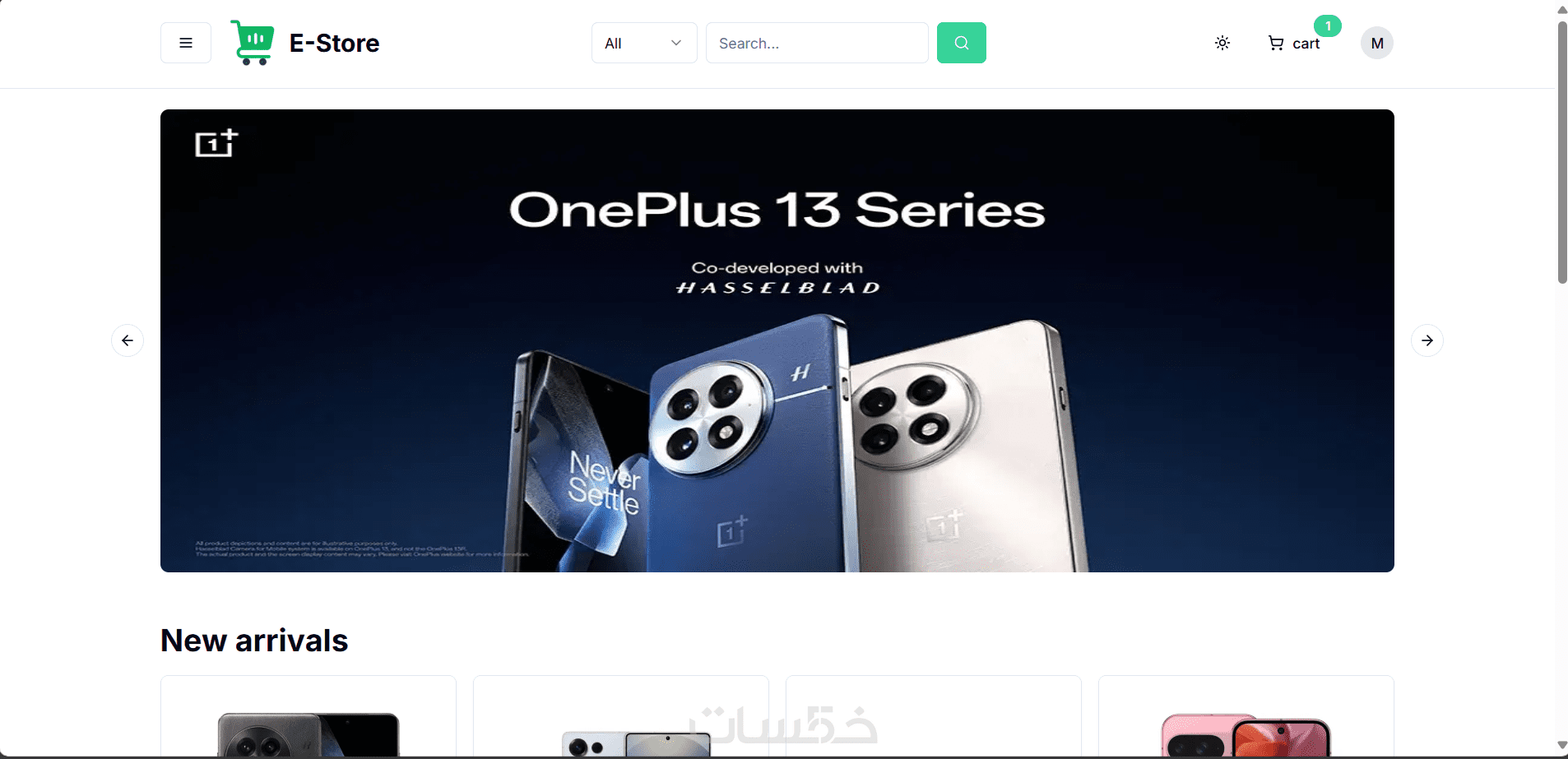This screenshot has height=759, width=1568.
Task: Focus the Search input field
Action: pyautogui.click(x=817, y=43)
